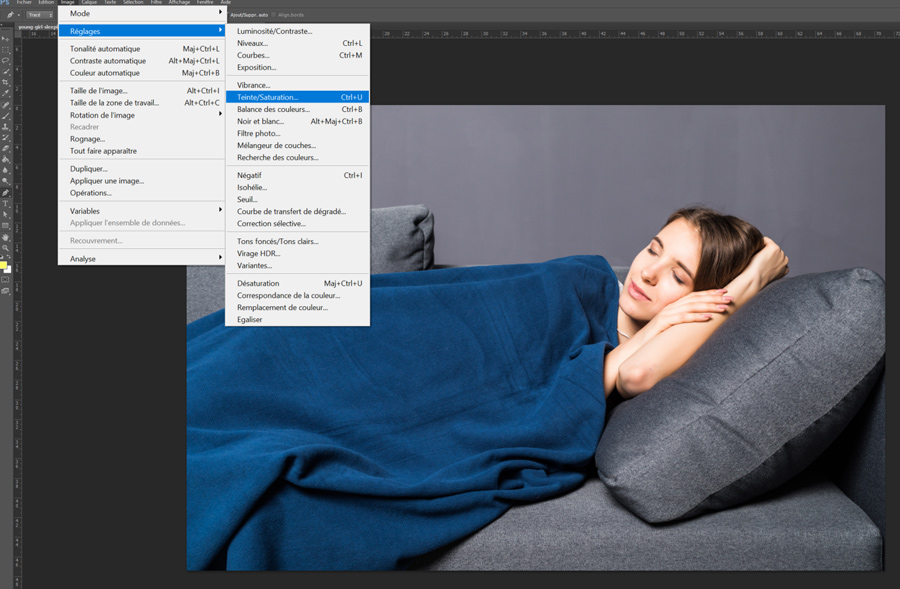
Task: Select the Path Selection tool
Action: point(6,215)
